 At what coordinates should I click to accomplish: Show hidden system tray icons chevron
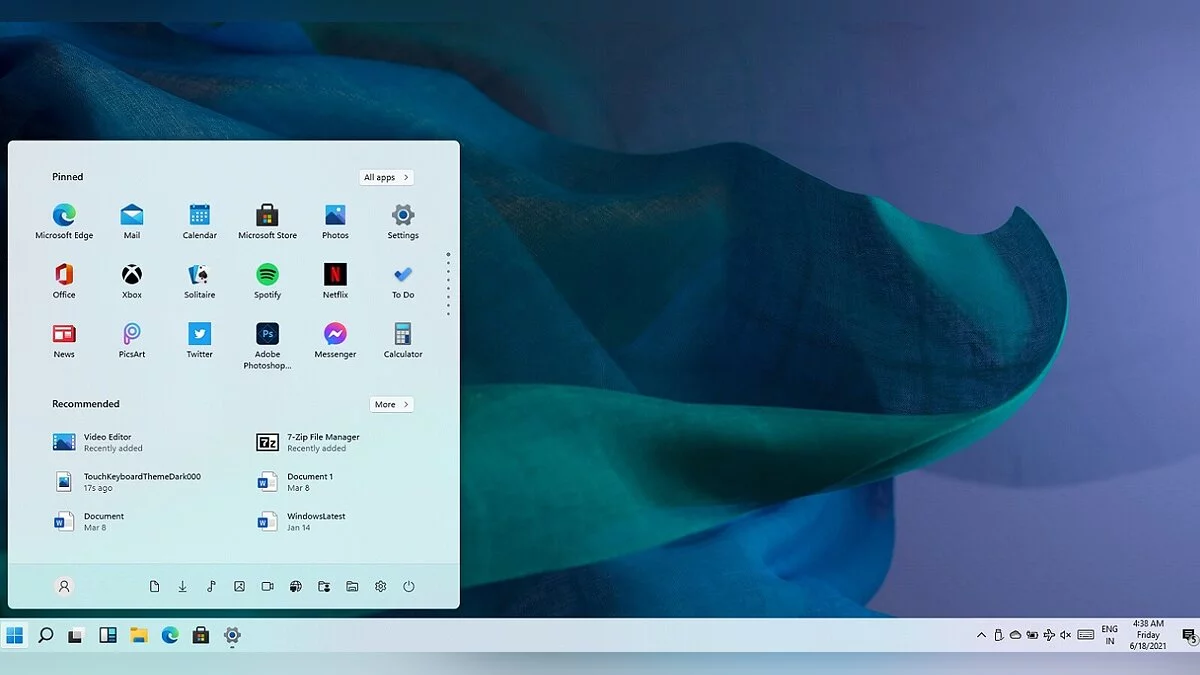pos(981,635)
